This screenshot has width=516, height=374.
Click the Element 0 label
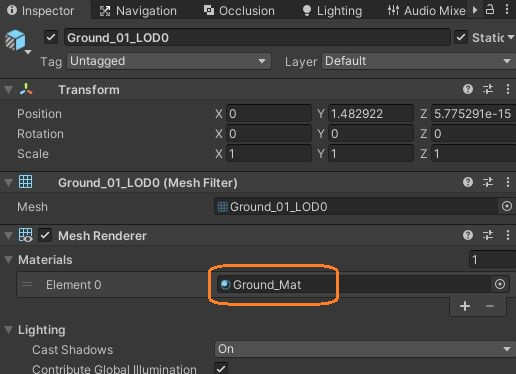tap(73, 285)
